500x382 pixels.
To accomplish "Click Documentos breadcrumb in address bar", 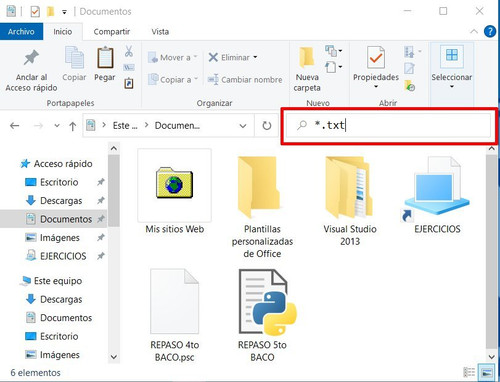I will tap(177, 126).
